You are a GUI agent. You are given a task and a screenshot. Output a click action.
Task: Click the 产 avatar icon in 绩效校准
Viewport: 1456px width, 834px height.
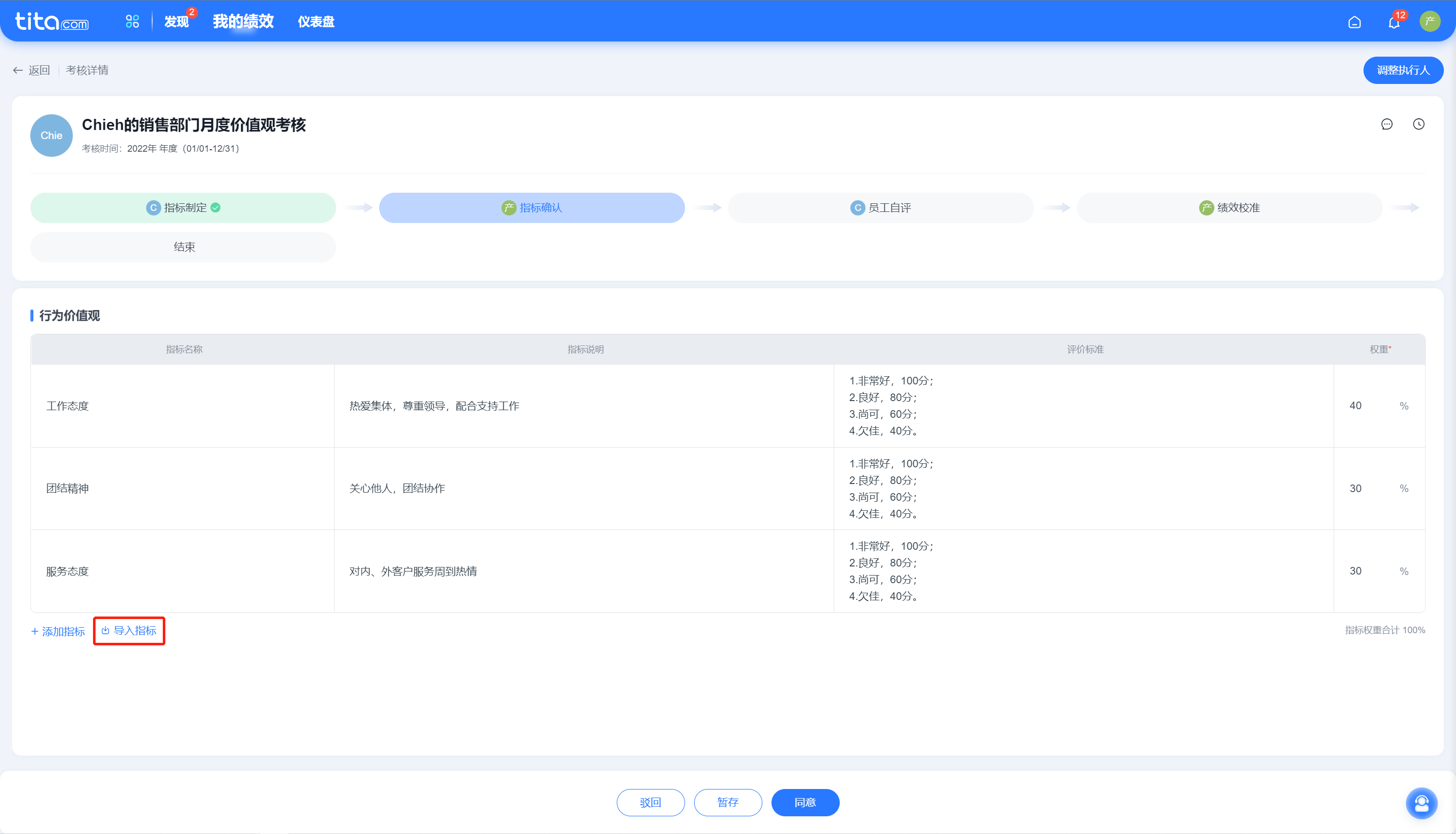click(x=1206, y=208)
